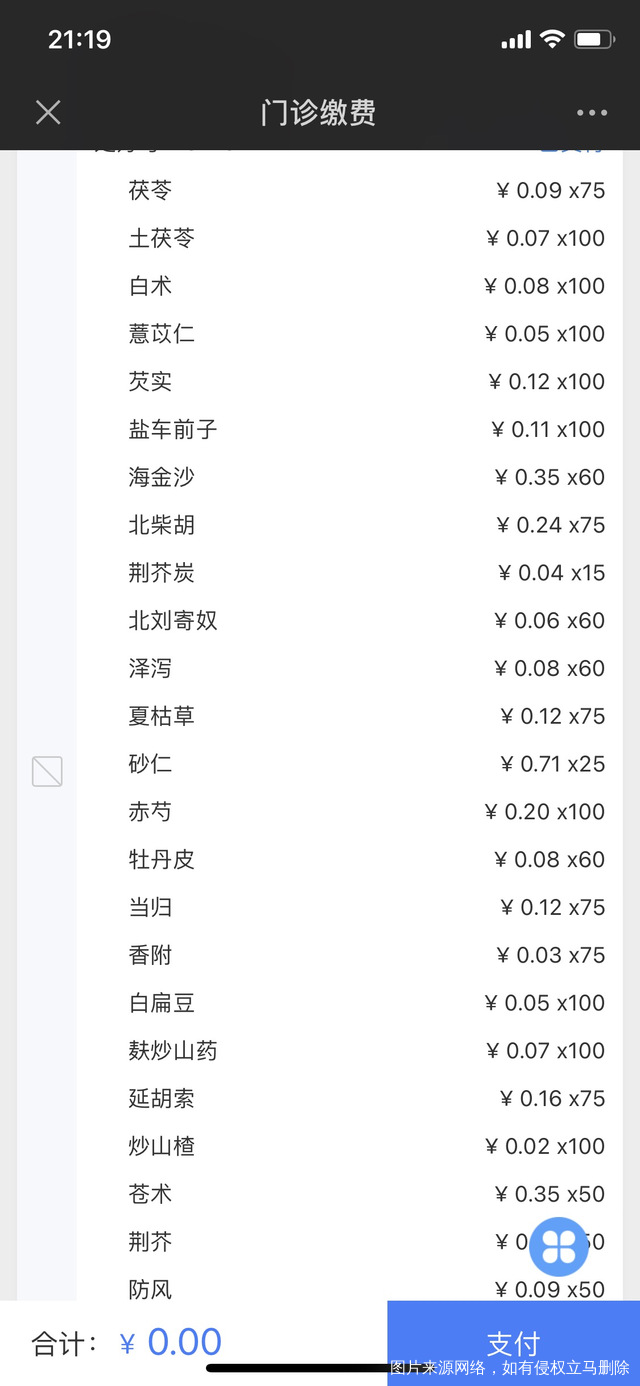Tap the battery indicator icon
The width and height of the screenshot is (640, 1386).
pyautogui.click(x=594, y=40)
